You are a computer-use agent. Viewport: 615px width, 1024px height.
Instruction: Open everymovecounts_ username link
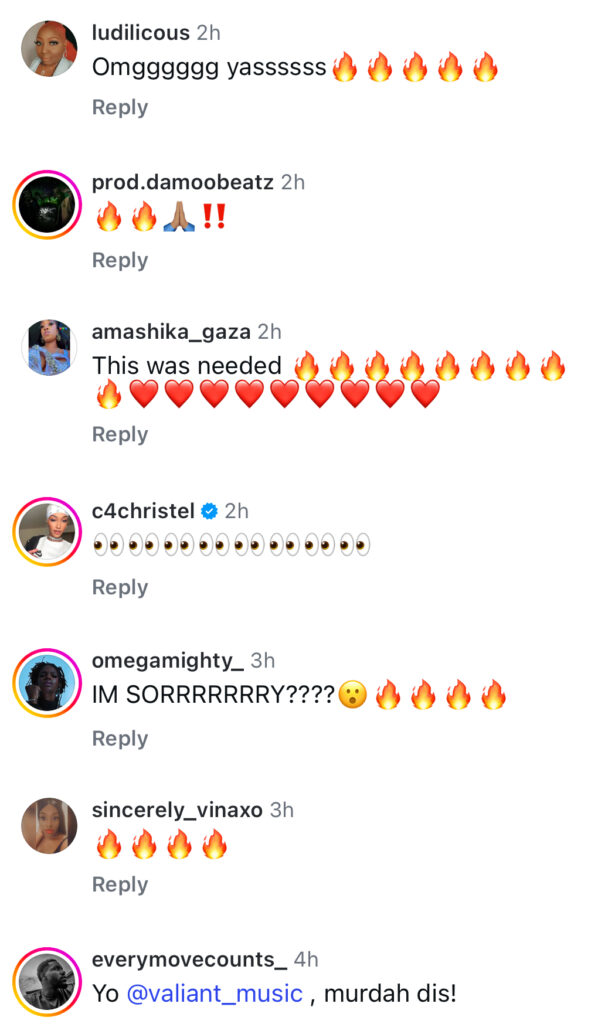click(x=189, y=960)
